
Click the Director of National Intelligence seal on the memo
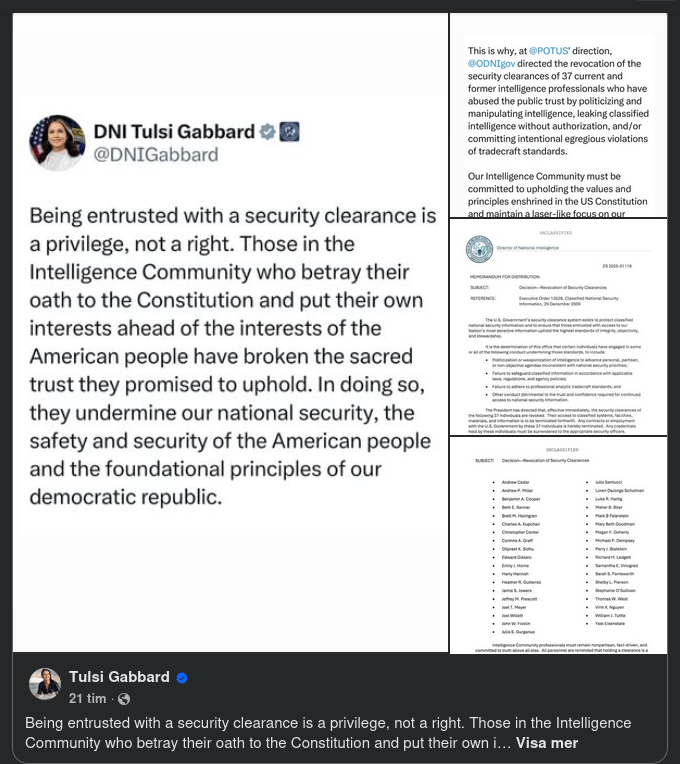480,249
